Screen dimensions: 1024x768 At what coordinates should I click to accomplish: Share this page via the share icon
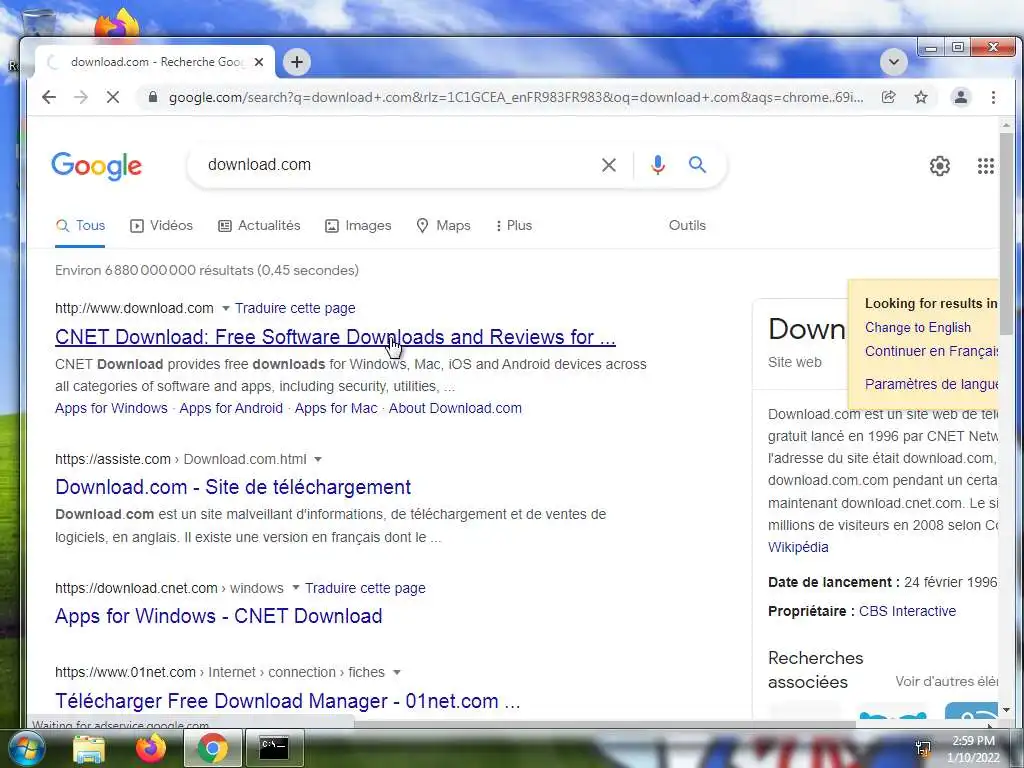(x=888, y=97)
